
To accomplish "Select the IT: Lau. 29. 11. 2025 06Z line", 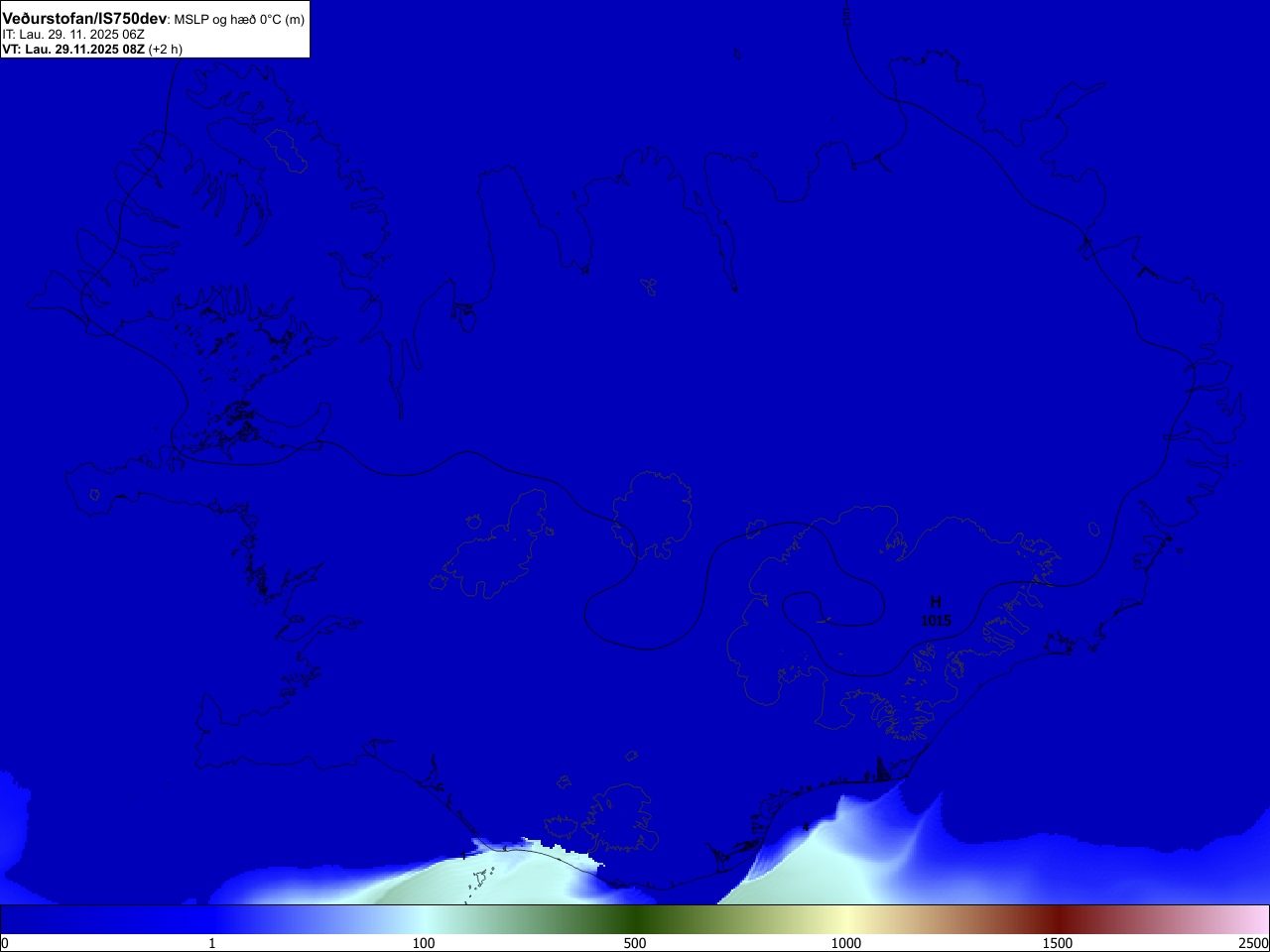I will click(73, 35).
